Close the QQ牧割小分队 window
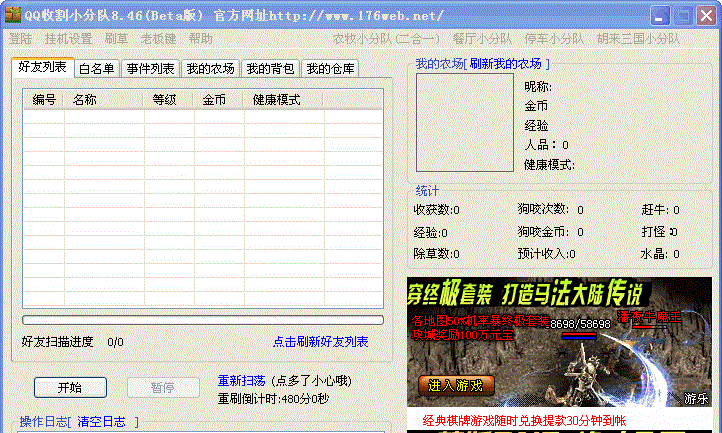This screenshot has height=433, width=722. (706, 16)
